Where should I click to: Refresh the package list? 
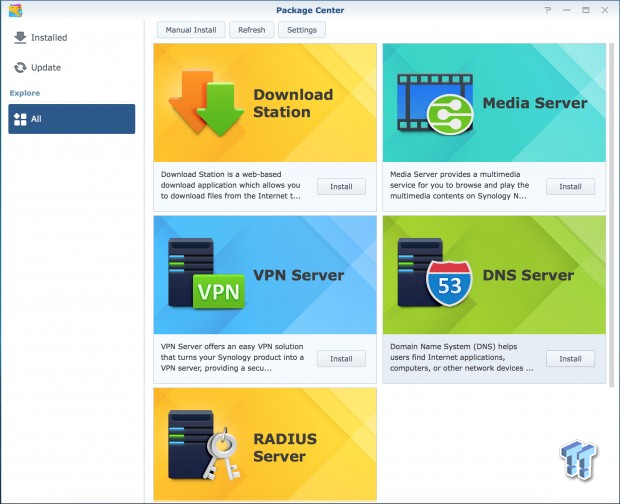pos(251,30)
